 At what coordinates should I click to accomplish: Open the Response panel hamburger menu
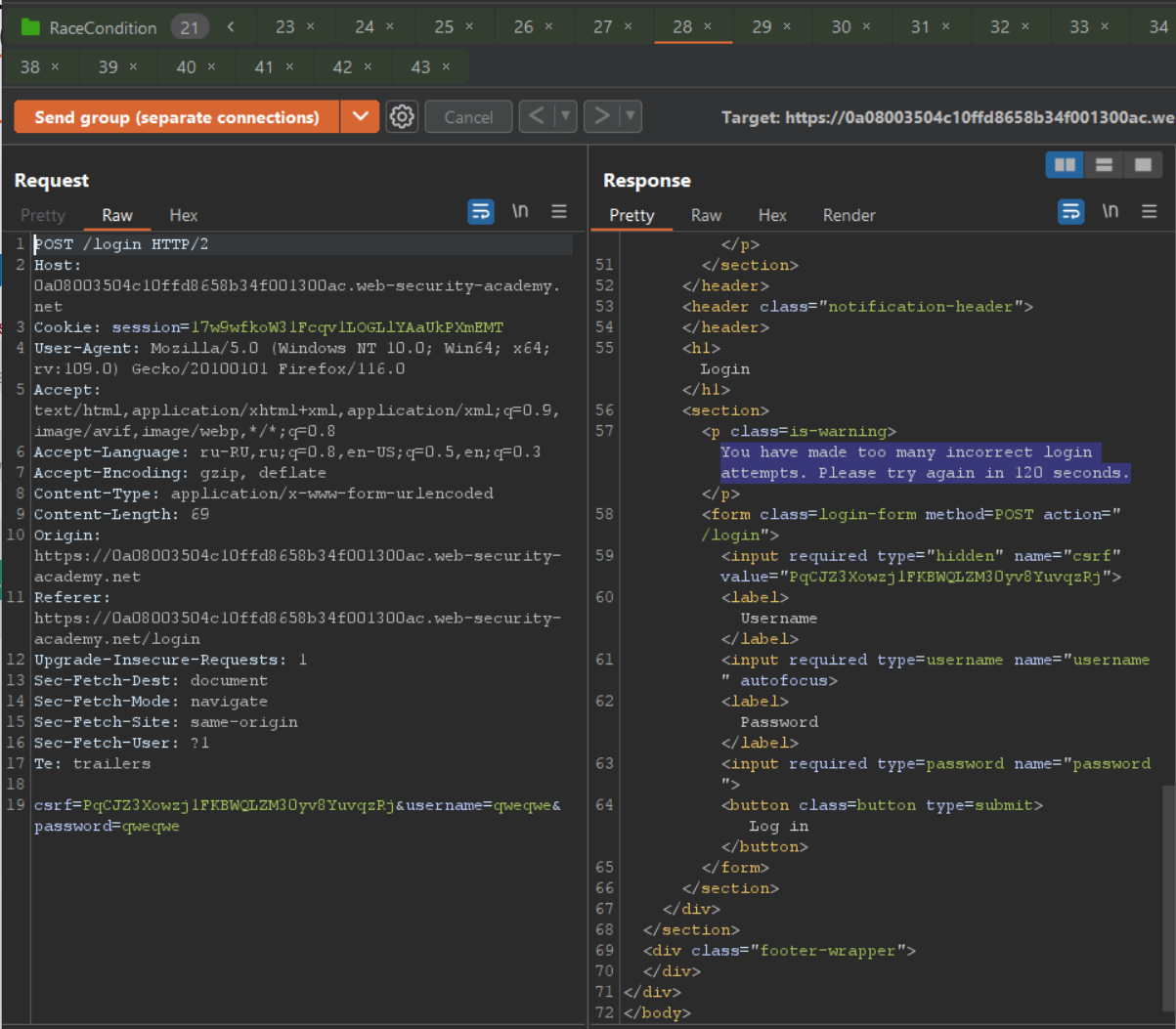coord(1150,212)
